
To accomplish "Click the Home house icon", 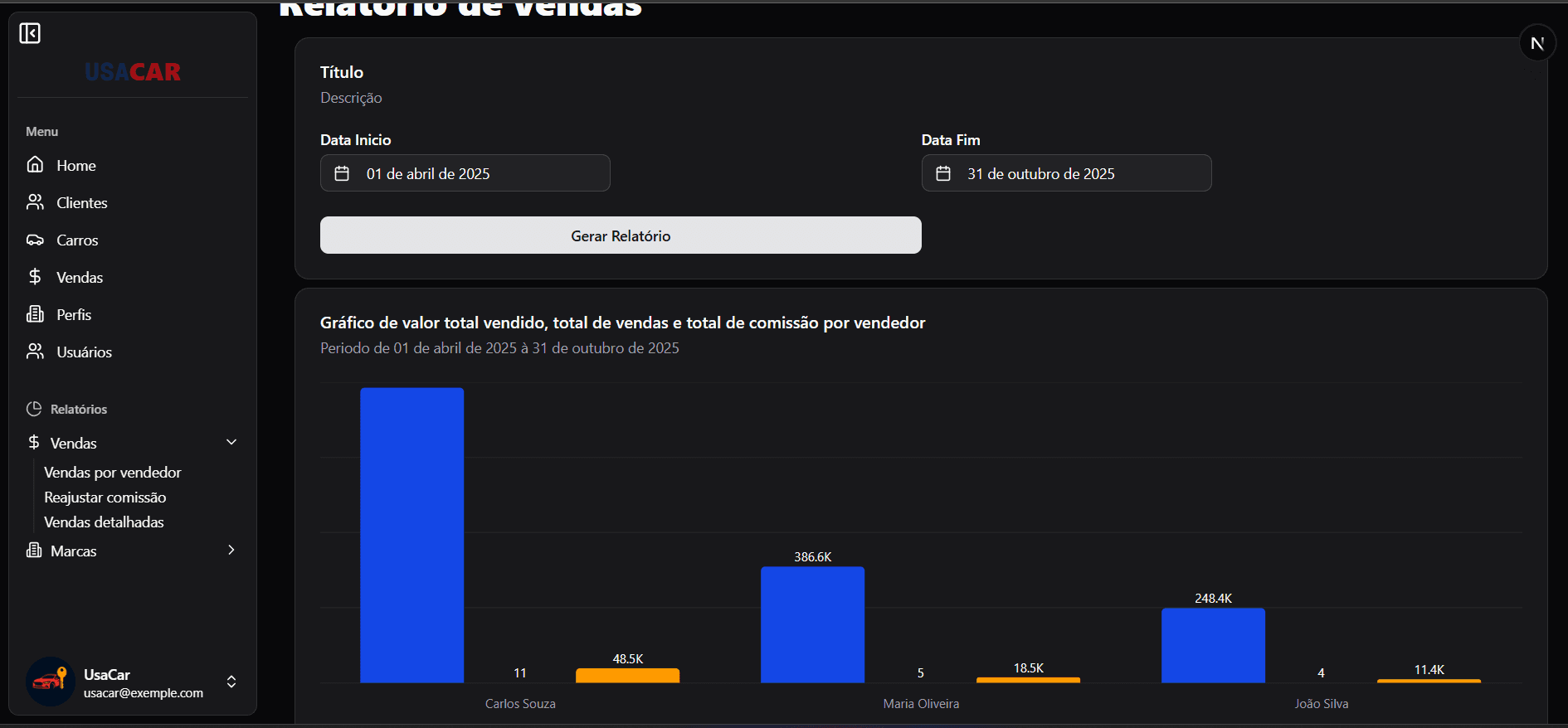I will click(35, 164).
